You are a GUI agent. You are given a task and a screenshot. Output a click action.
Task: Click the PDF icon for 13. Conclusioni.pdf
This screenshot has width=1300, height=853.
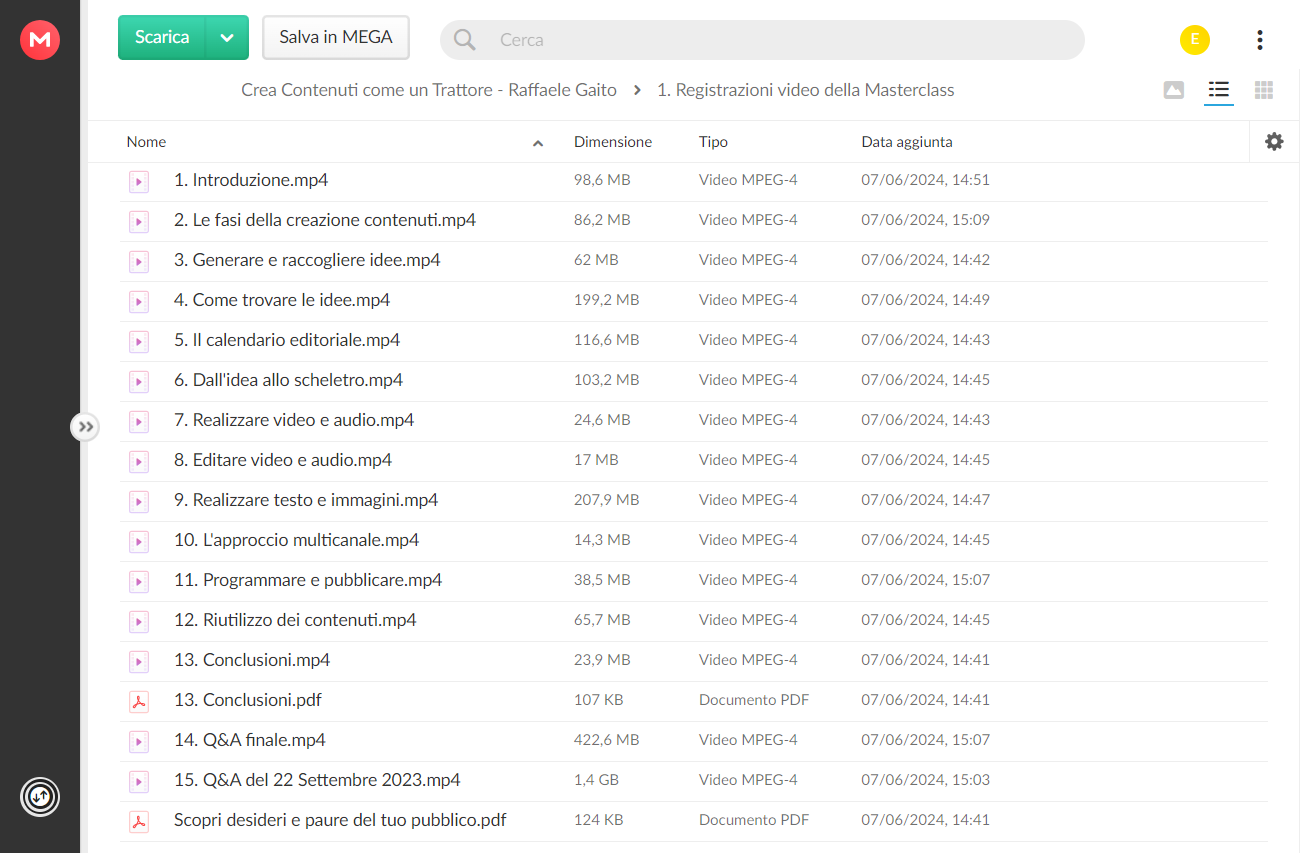139,701
